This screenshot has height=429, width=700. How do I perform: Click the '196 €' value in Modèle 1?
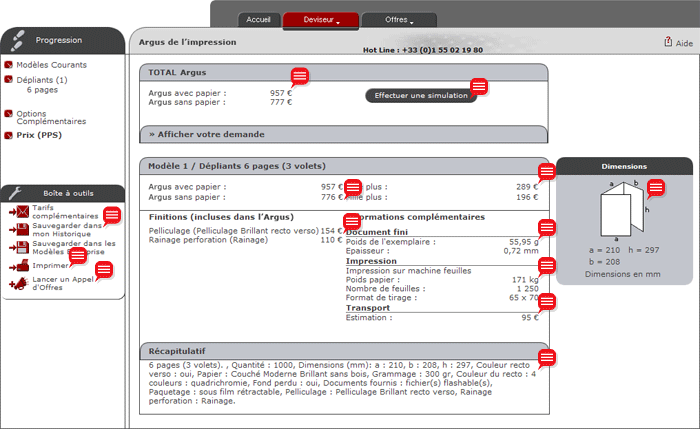click(x=527, y=197)
